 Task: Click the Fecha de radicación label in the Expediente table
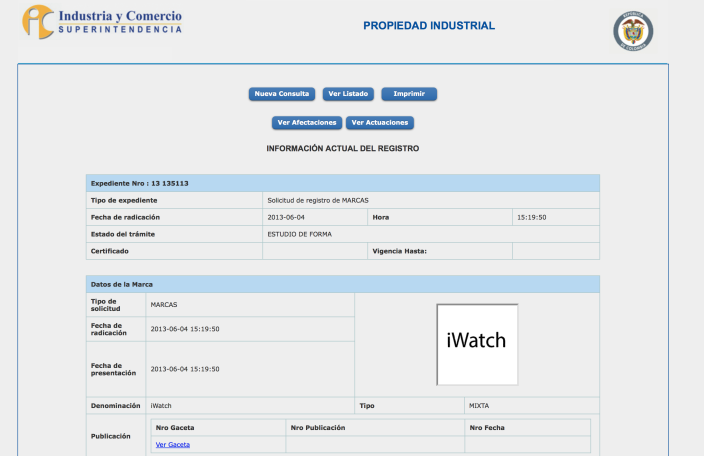coord(125,217)
